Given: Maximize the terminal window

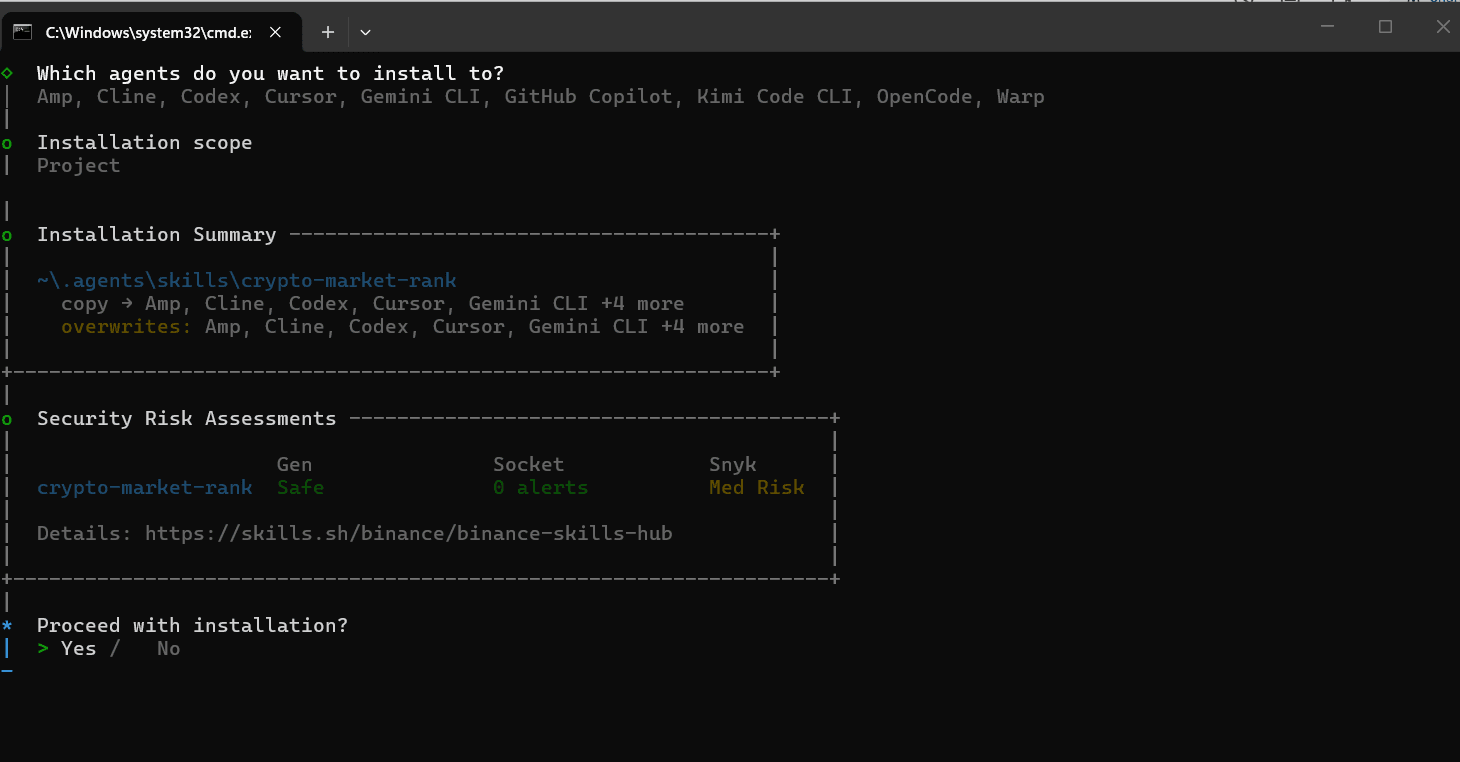Looking at the screenshot, I should (x=1385, y=27).
